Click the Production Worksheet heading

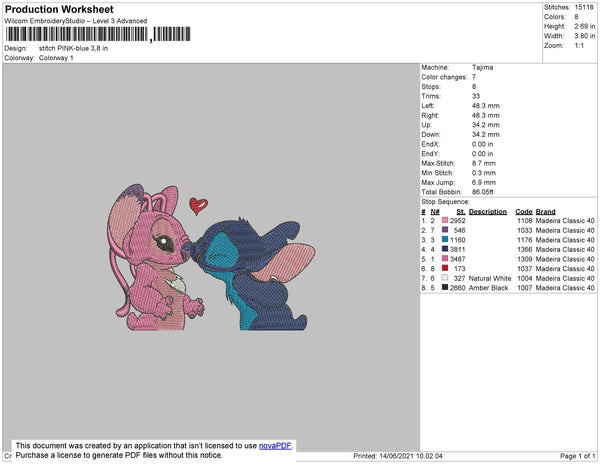pyautogui.click(x=59, y=9)
